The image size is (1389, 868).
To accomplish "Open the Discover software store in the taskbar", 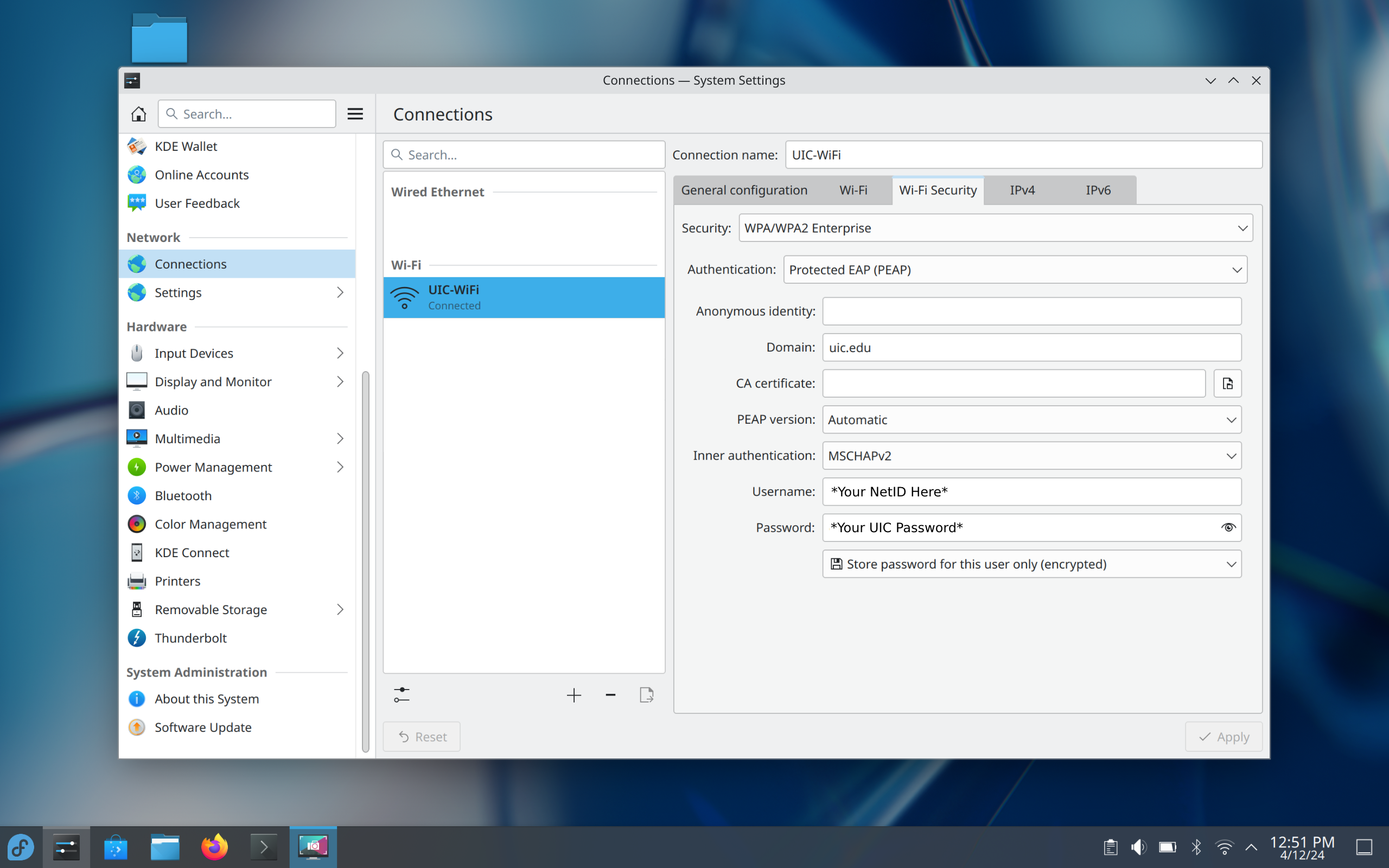I will pos(116,847).
